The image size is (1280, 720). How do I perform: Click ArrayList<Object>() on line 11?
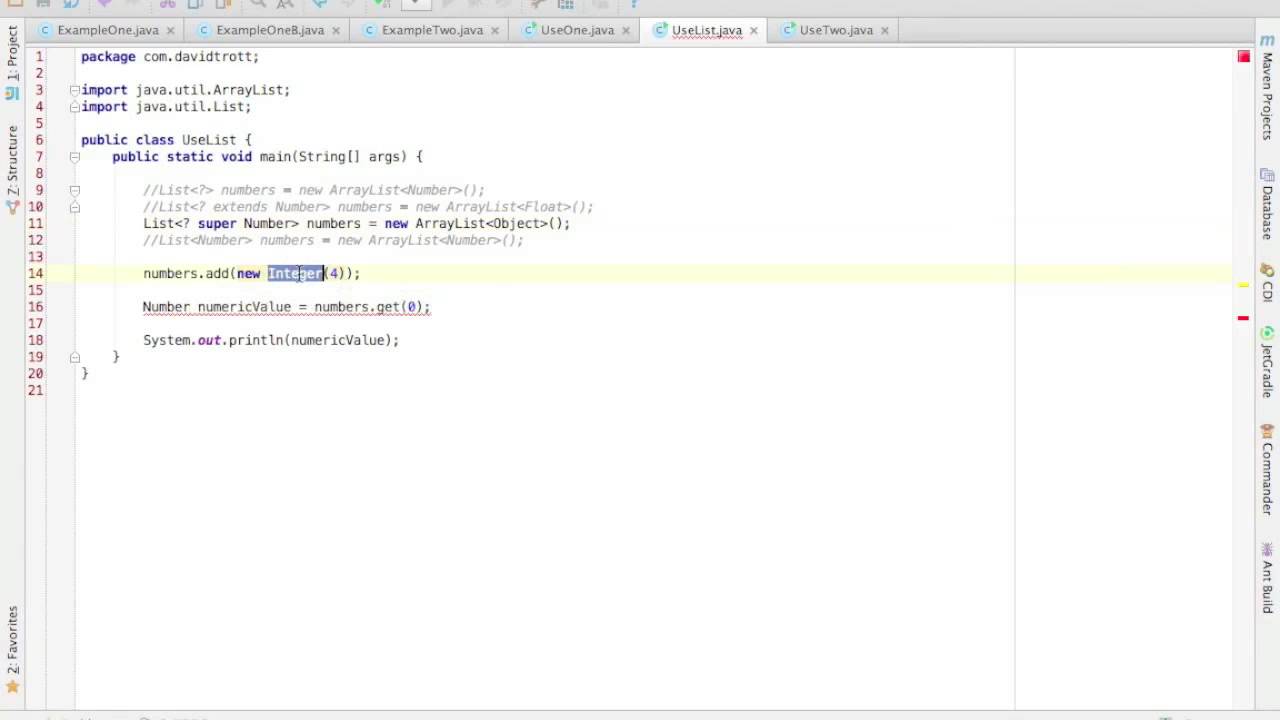coord(488,223)
